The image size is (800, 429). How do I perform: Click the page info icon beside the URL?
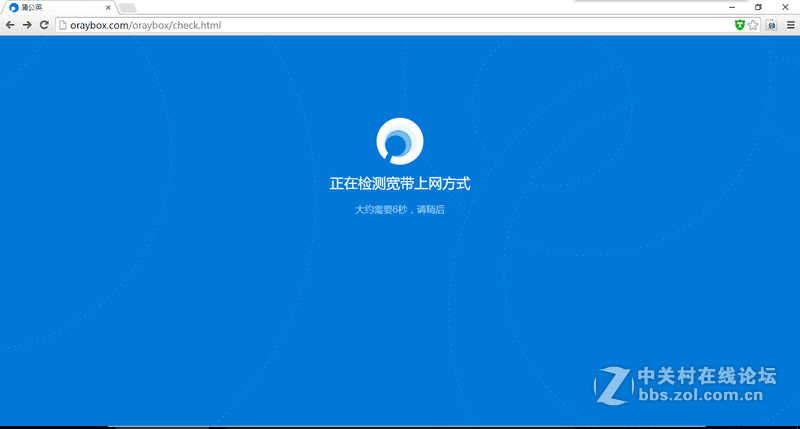tap(63, 25)
